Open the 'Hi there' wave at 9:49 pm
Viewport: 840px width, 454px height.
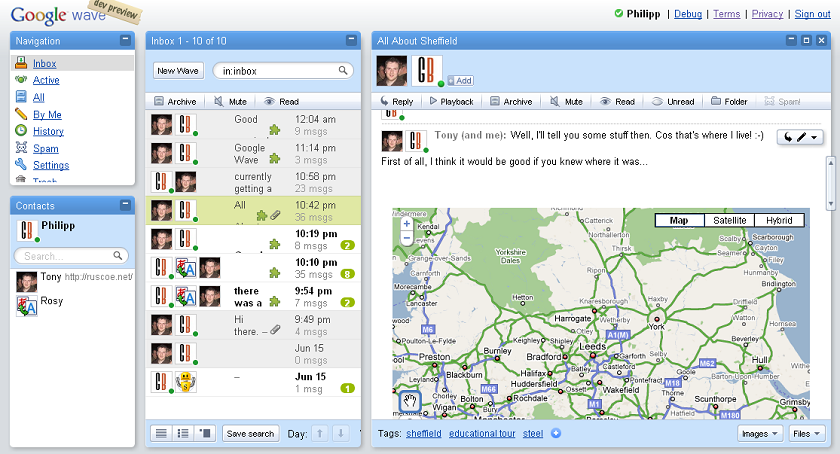tap(253, 325)
